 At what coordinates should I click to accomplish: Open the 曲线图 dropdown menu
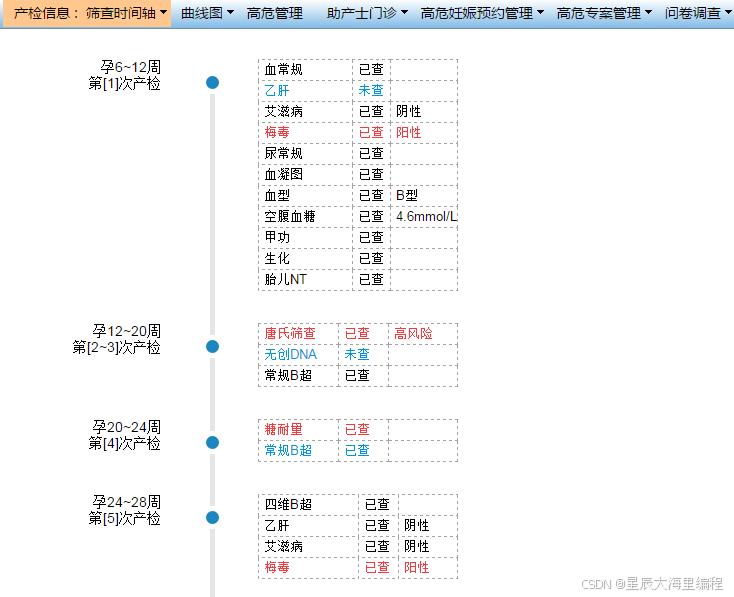207,13
